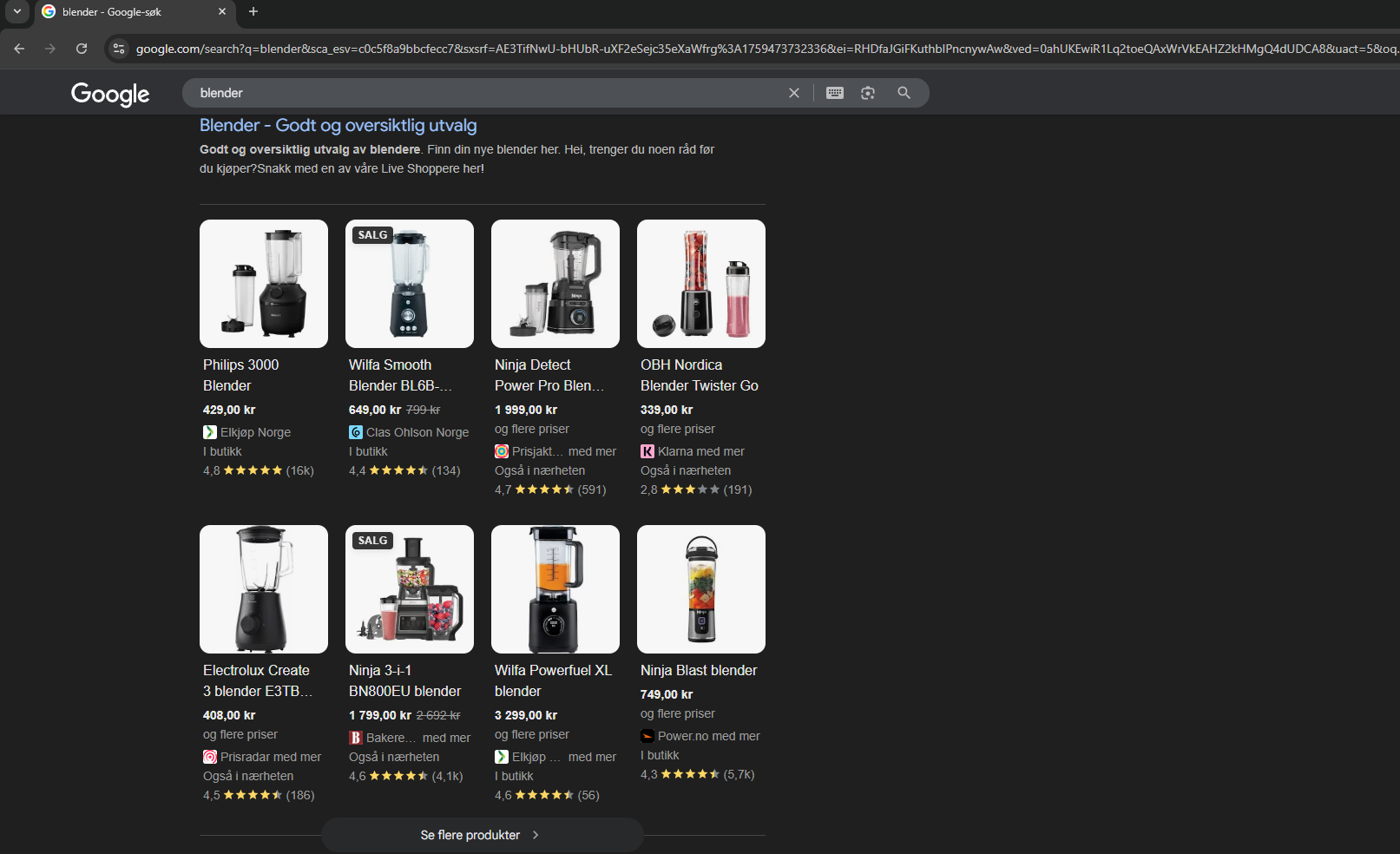1400x854 pixels.
Task: Open Blender - Godt og oversiktlig utvalg link
Action: tap(338, 126)
